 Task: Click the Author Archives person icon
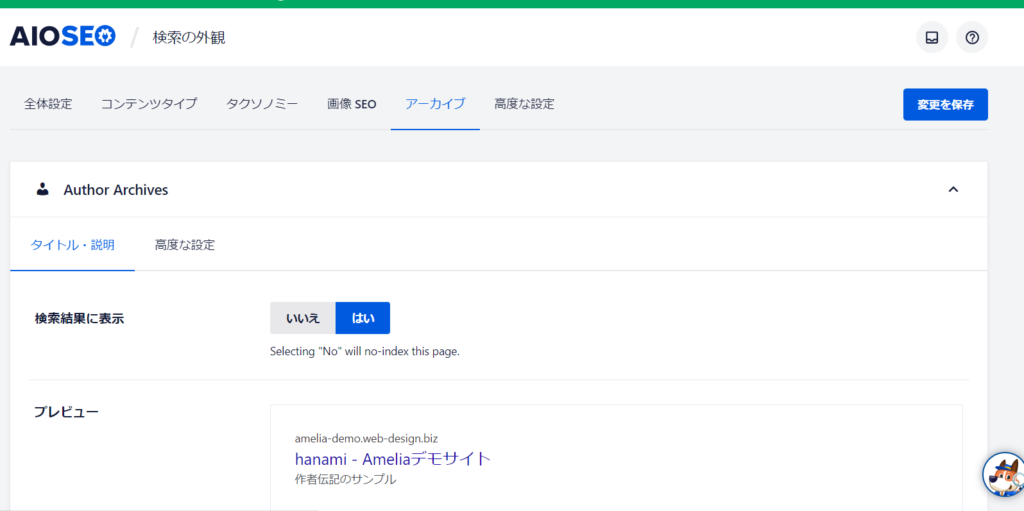click(42, 189)
